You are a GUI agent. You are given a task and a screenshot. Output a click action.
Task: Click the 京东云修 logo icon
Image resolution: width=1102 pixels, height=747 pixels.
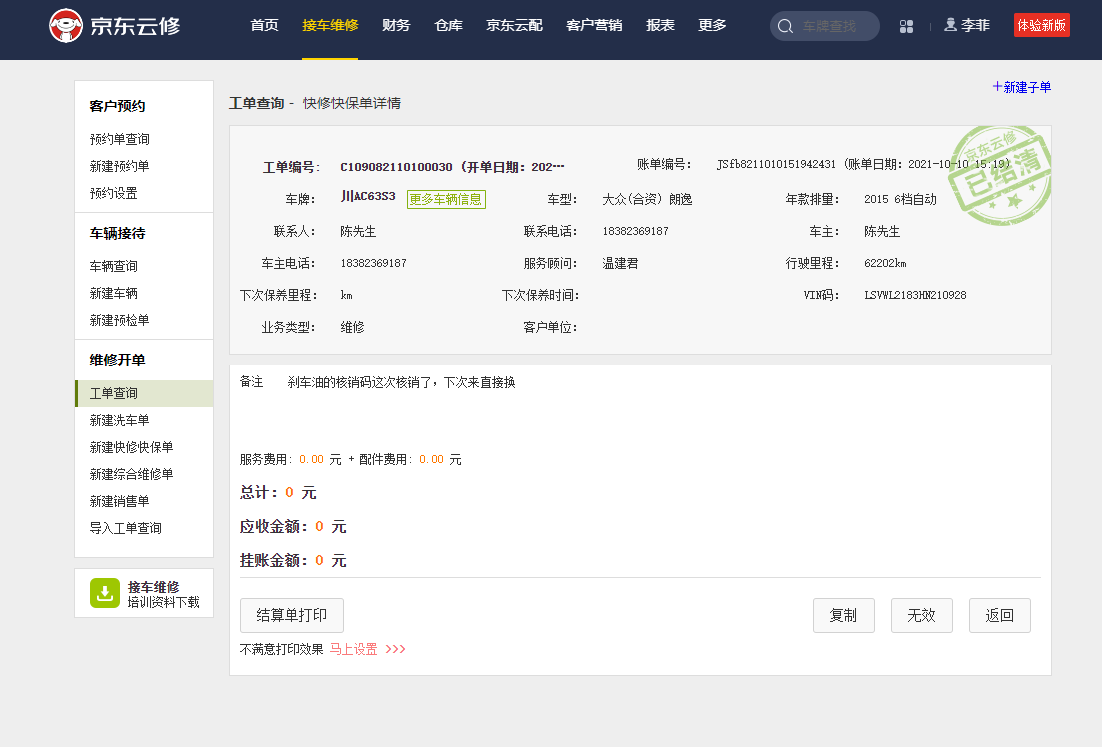(x=66, y=26)
